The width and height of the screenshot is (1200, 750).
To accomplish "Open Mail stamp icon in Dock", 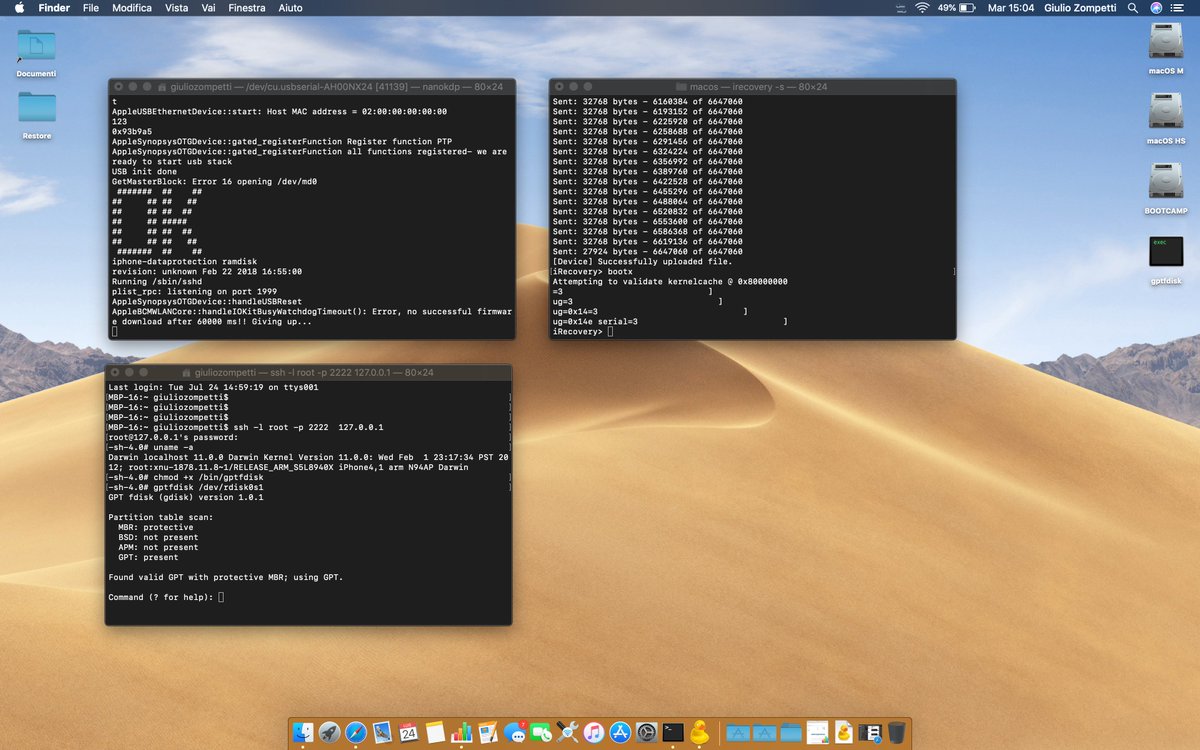I will [x=382, y=733].
